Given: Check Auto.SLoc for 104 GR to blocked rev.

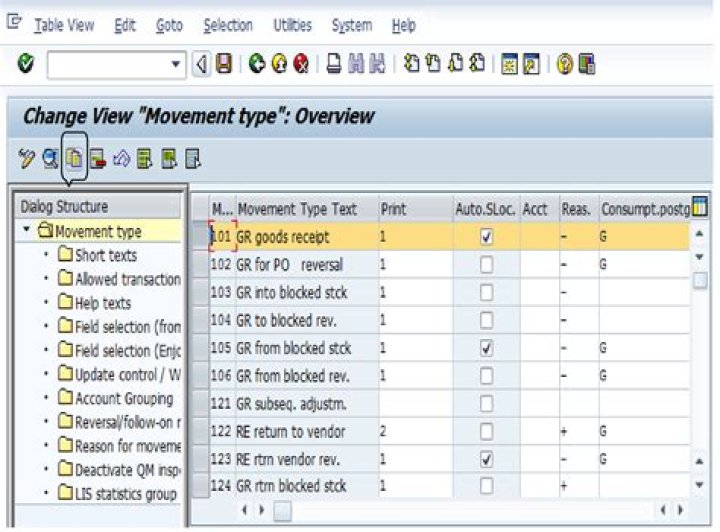Looking at the screenshot, I should click(x=486, y=320).
